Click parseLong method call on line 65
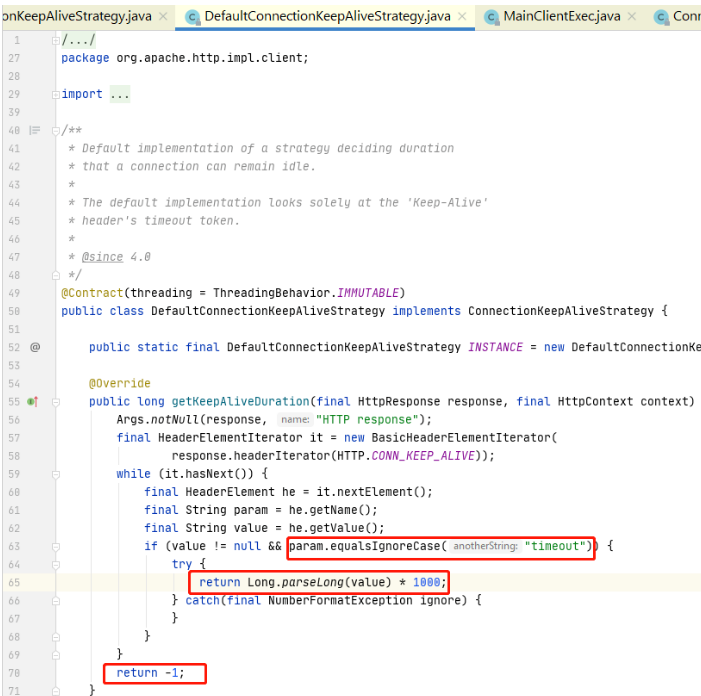This screenshot has width=701, height=696. 312,582
